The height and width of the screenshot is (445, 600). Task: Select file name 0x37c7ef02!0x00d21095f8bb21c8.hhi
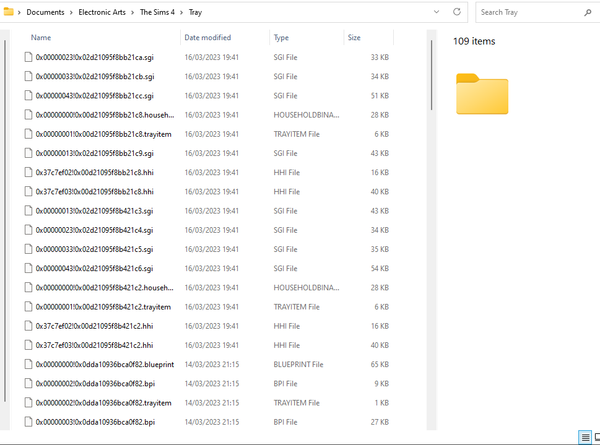pos(95,173)
